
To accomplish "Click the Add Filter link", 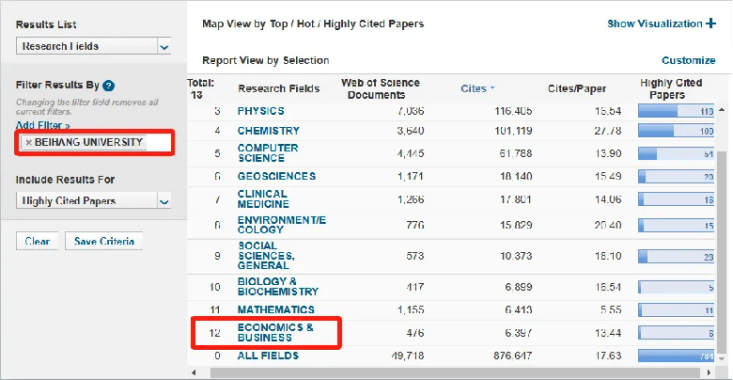I will point(43,125).
